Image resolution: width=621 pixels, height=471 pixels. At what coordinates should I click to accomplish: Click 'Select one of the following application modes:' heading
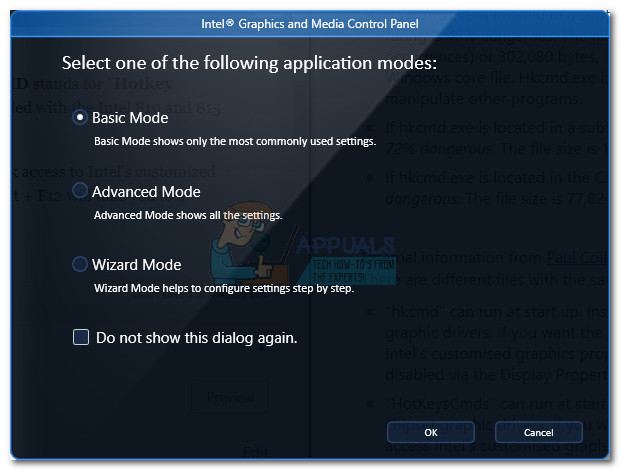coord(249,63)
